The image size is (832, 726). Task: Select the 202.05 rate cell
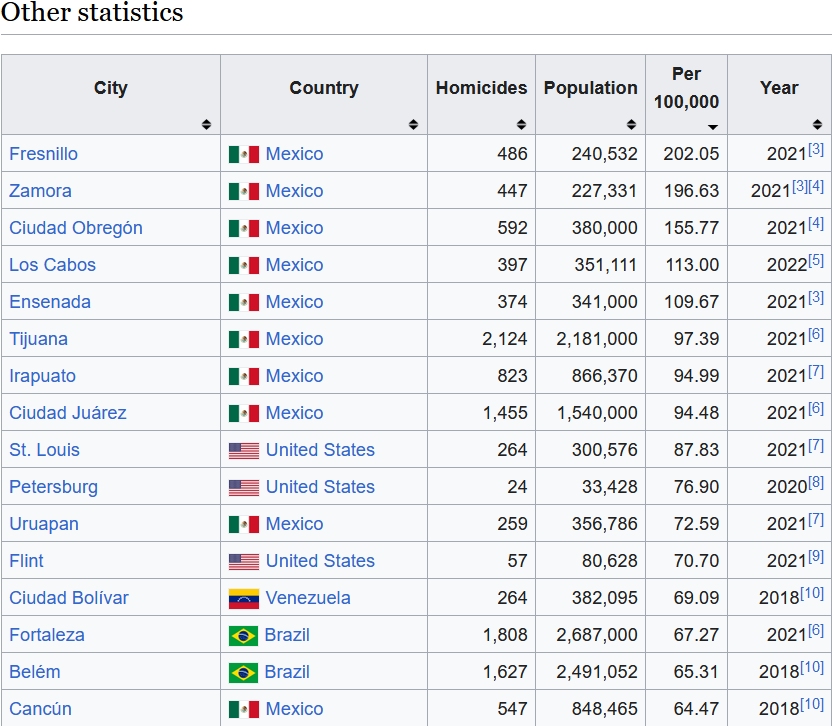686,154
